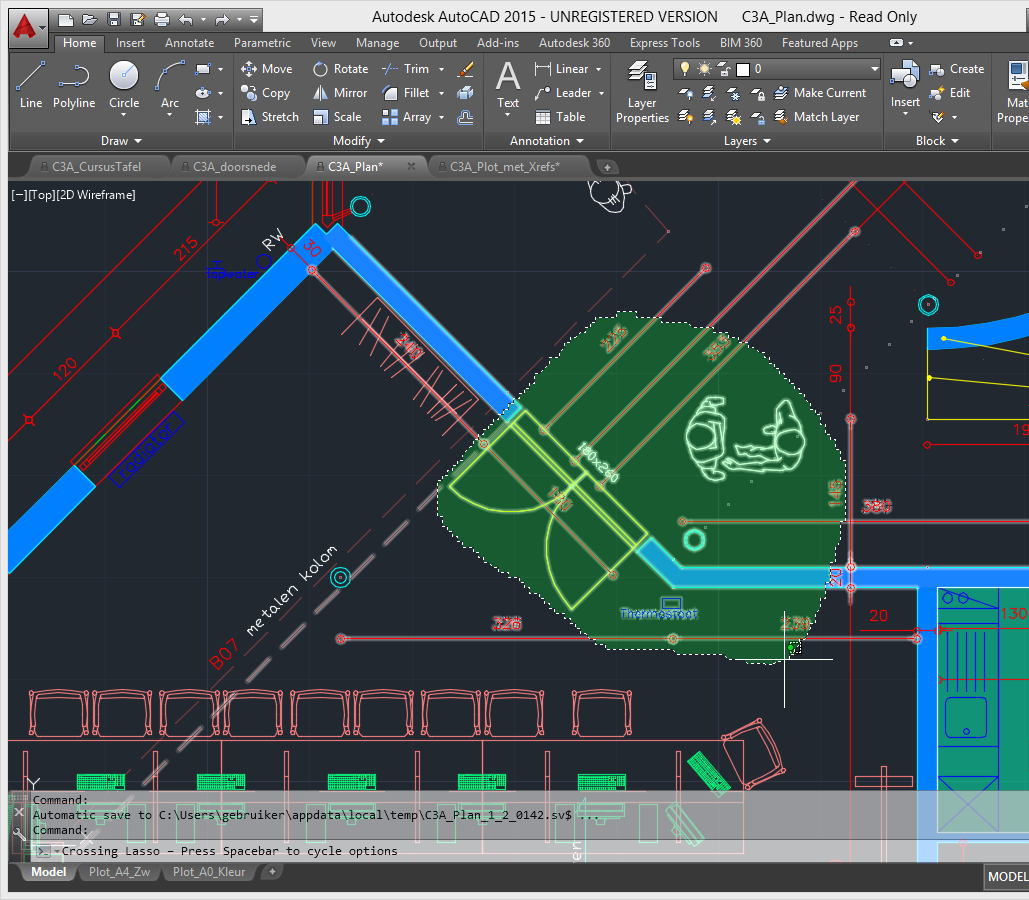Image resolution: width=1029 pixels, height=900 pixels.
Task: Open the Trim dropdown arrow
Action: [442, 69]
